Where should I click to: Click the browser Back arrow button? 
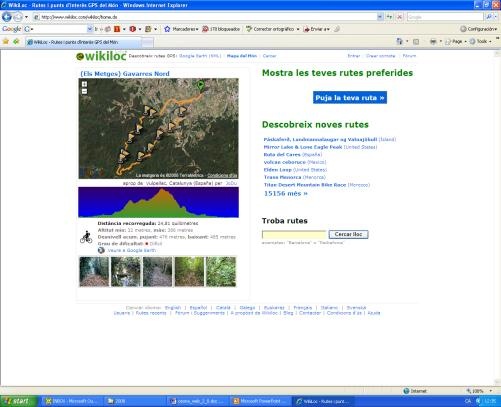pos(7,17)
